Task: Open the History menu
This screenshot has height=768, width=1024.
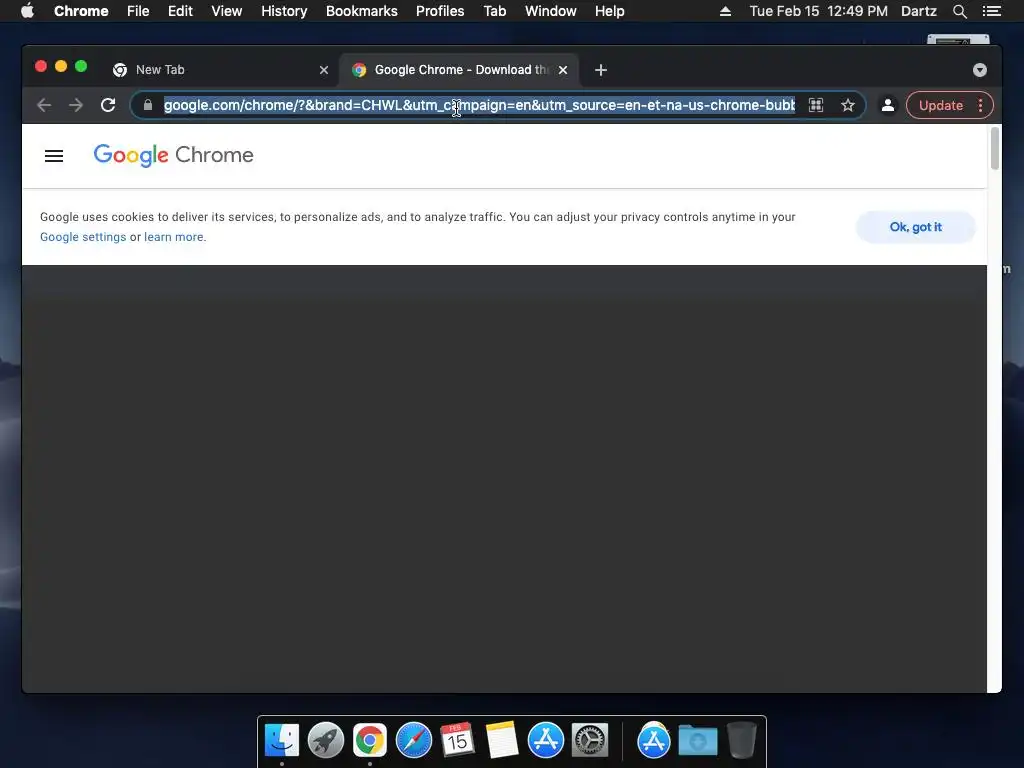Action: tap(284, 11)
